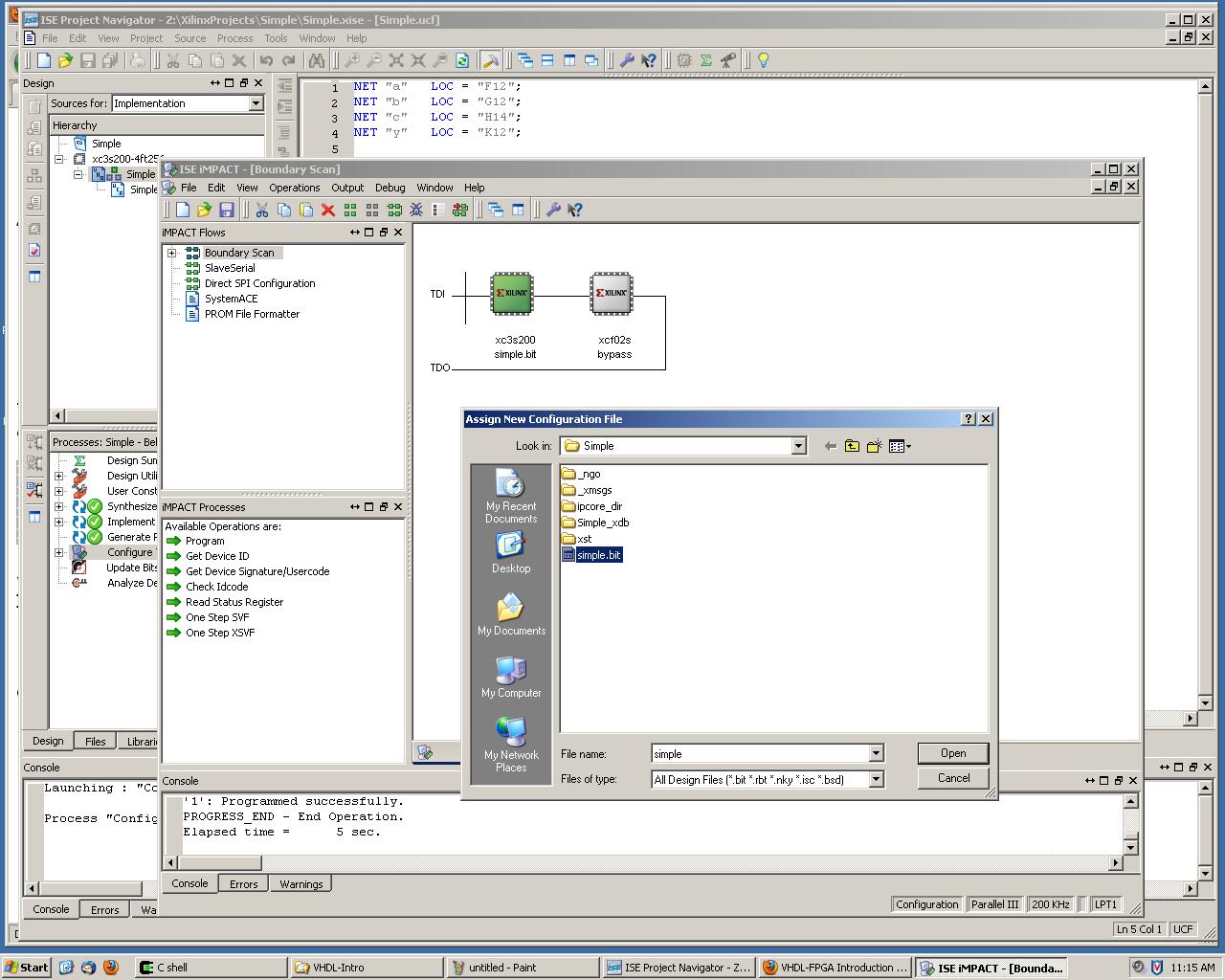Open My Network Places in dialog

511,746
